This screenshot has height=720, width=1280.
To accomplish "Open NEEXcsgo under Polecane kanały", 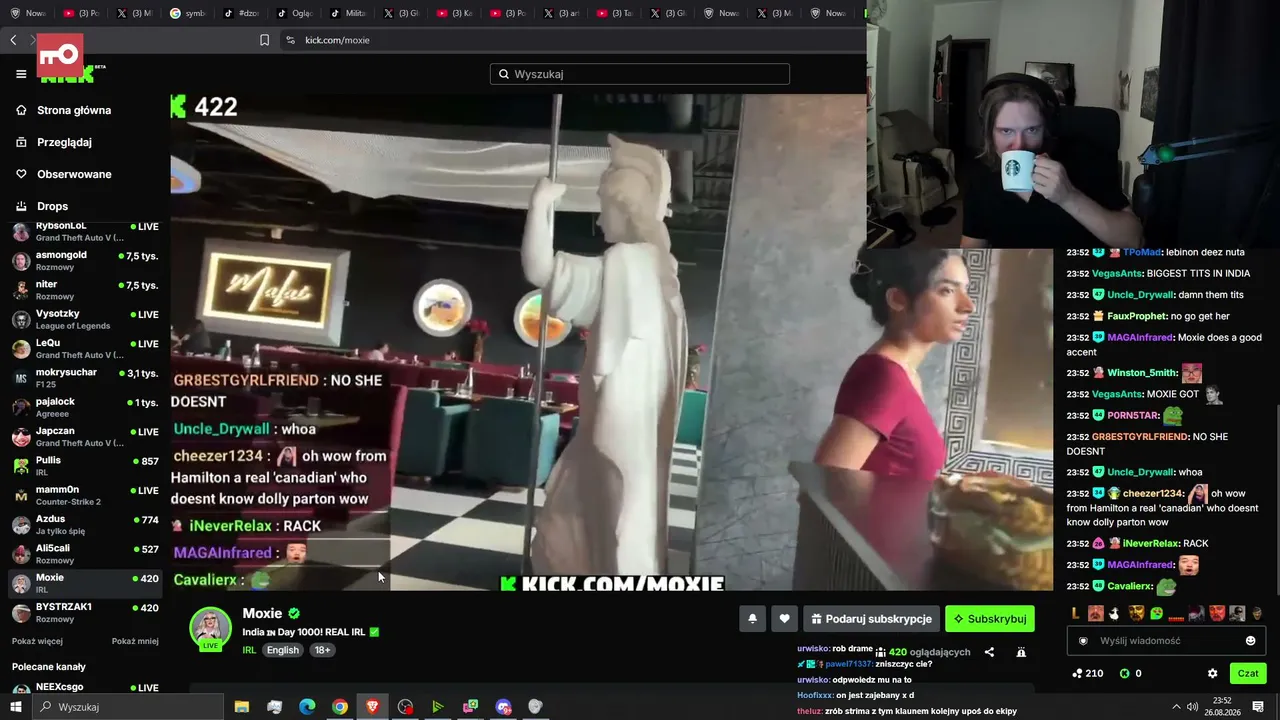I will [x=85, y=688].
